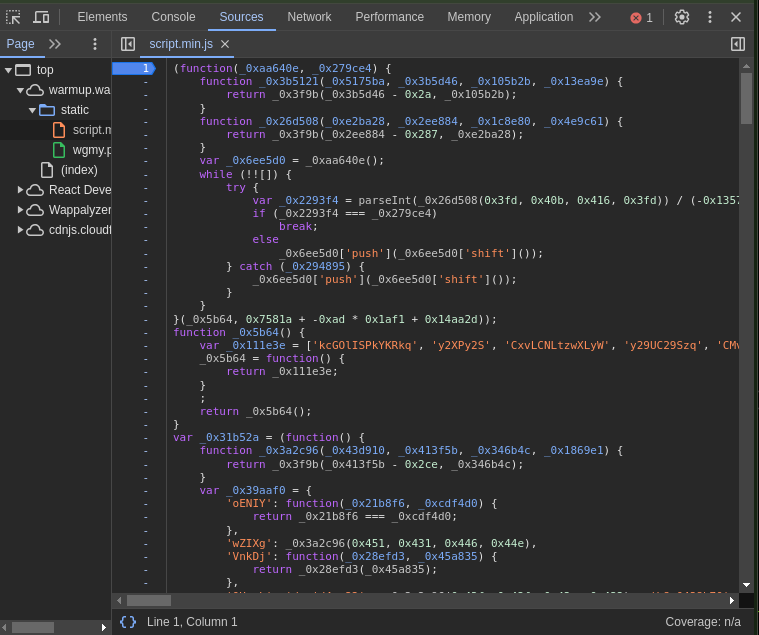Select the script.min.js editor tab
Viewport: 759px width, 635px height.
coord(181,44)
